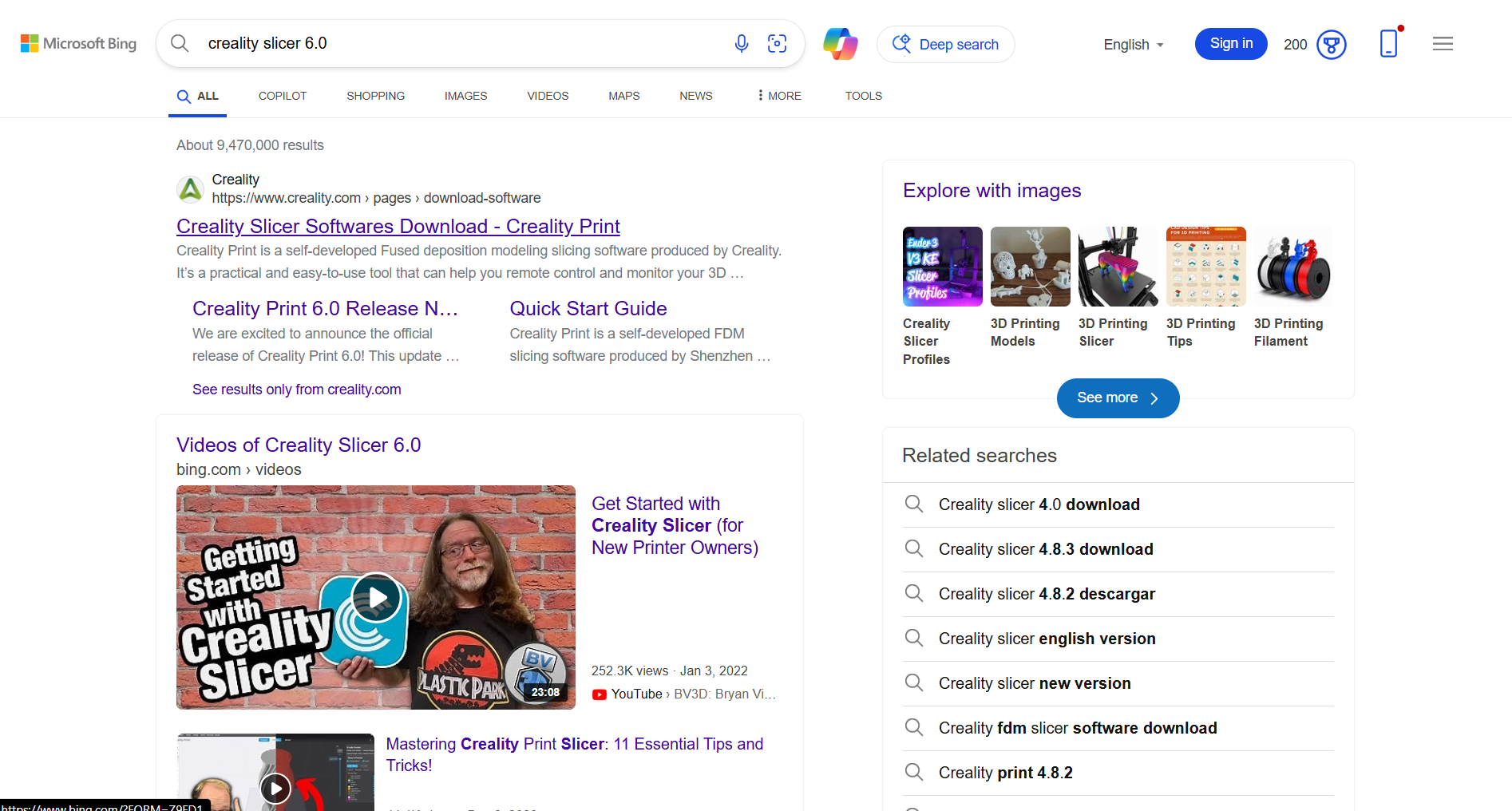Open Videos of Creality Slicer 6.0 heading
The height and width of the screenshot is (811, 1512).
(x=299, y=445)
